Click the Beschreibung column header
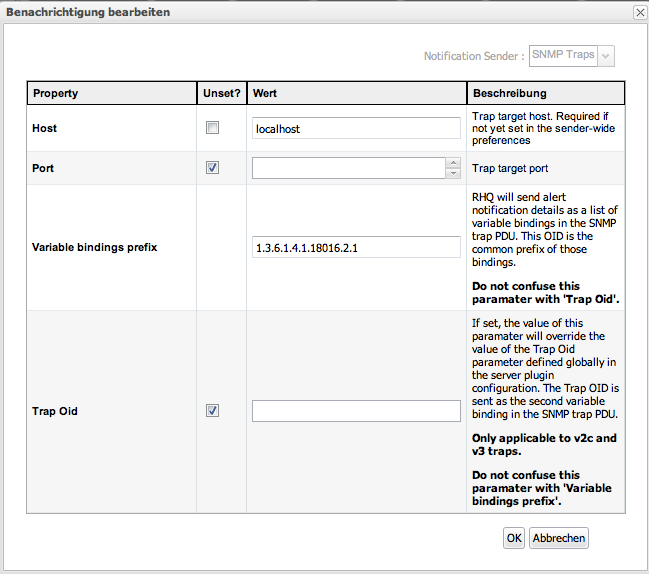This screenshot has width=649, height=574. (x=546, y=93)
